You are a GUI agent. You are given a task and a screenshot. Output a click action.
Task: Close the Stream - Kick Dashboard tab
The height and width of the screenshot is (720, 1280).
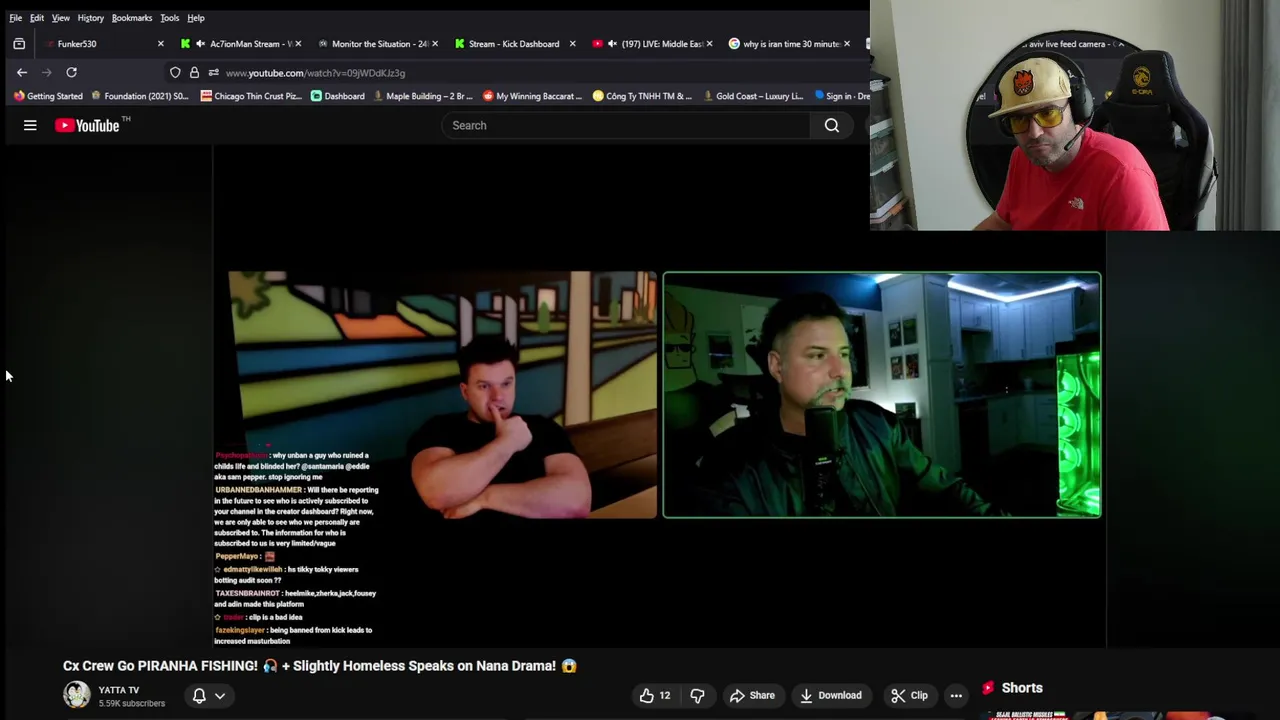pyautogui.click(x=572, y=44)
